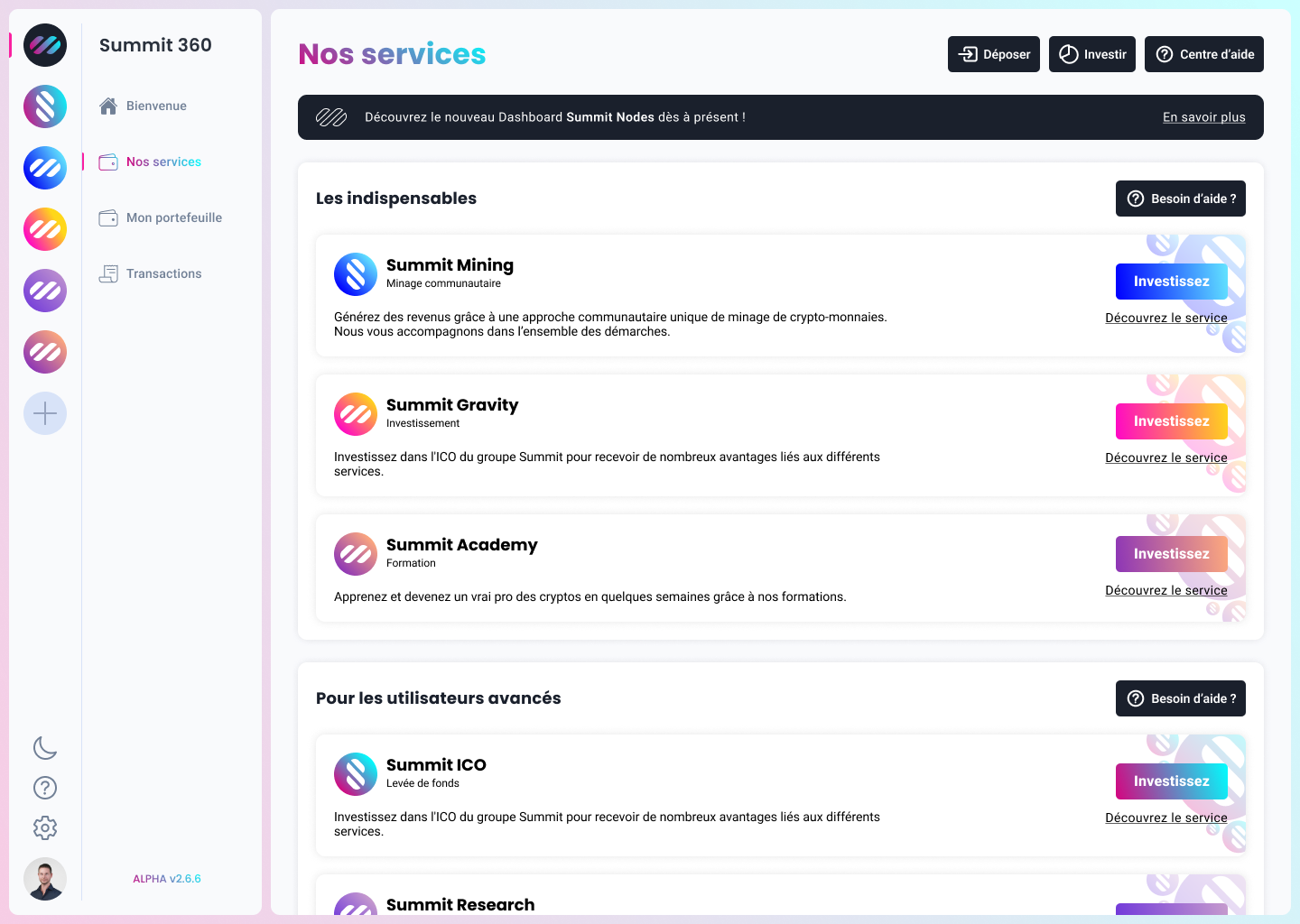Click the Formation subtitle under Summit Academy

click(411, 563)
